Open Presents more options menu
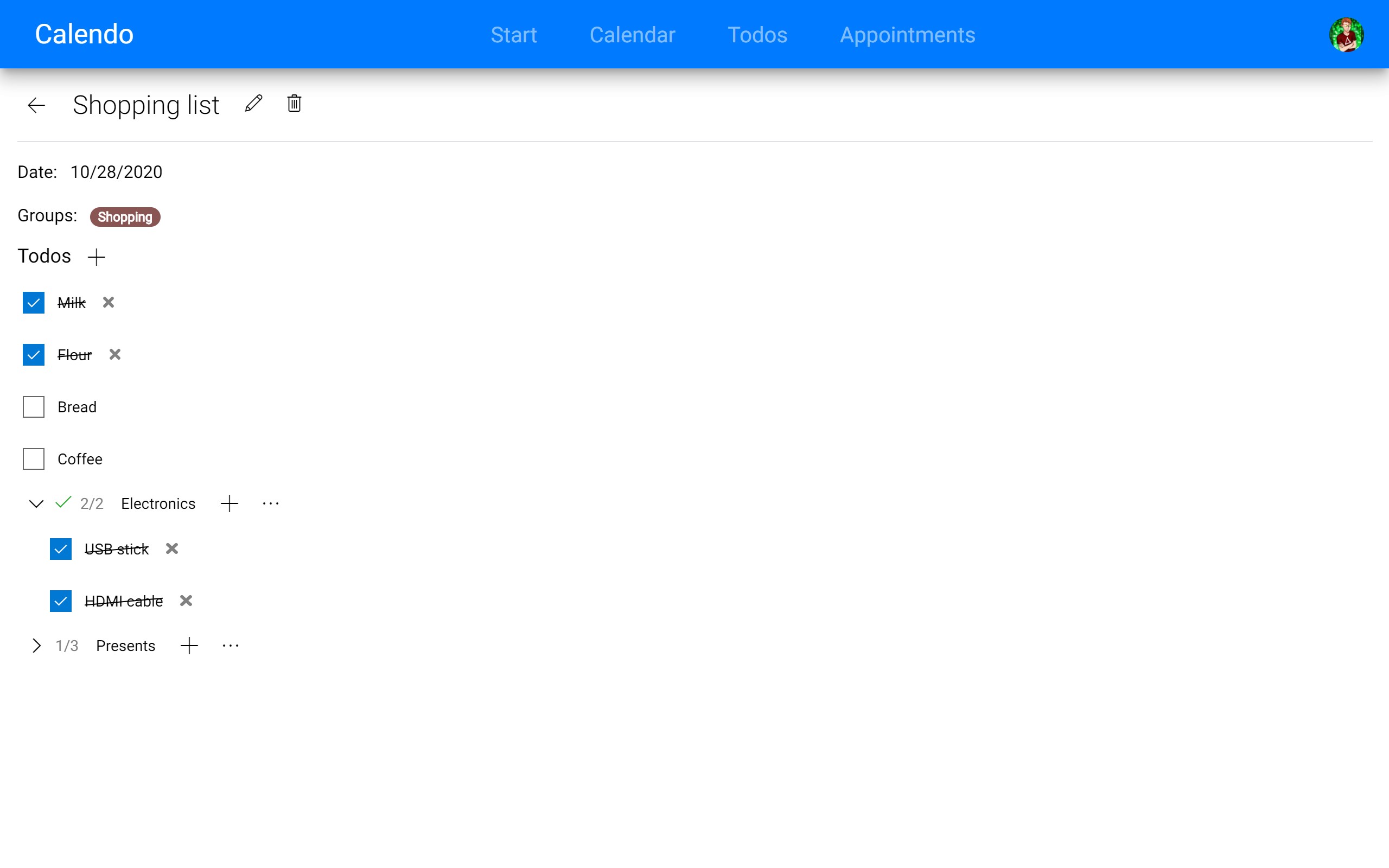The image size is (1389, 868). click(x=230, y=645)
